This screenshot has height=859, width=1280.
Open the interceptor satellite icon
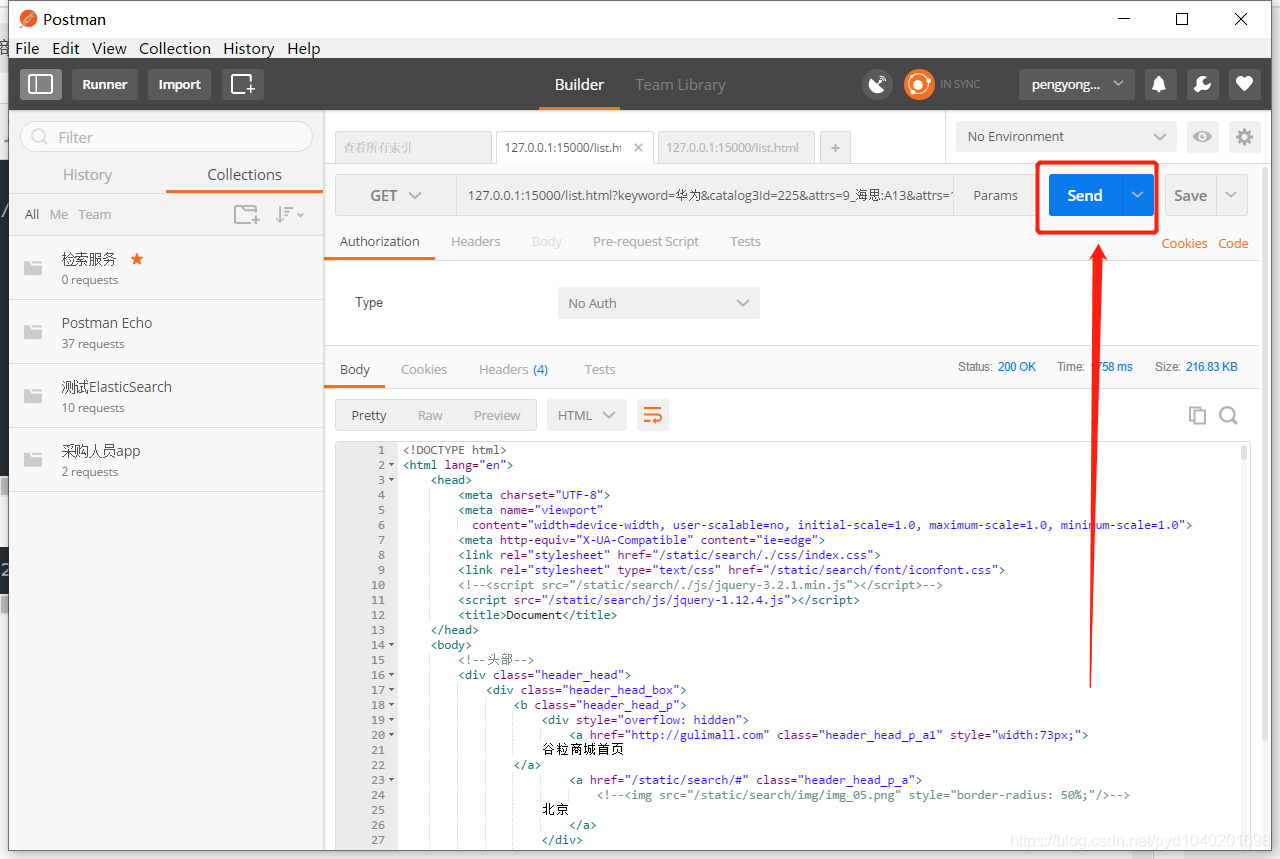pyautogui.click(x=877, y=85)
